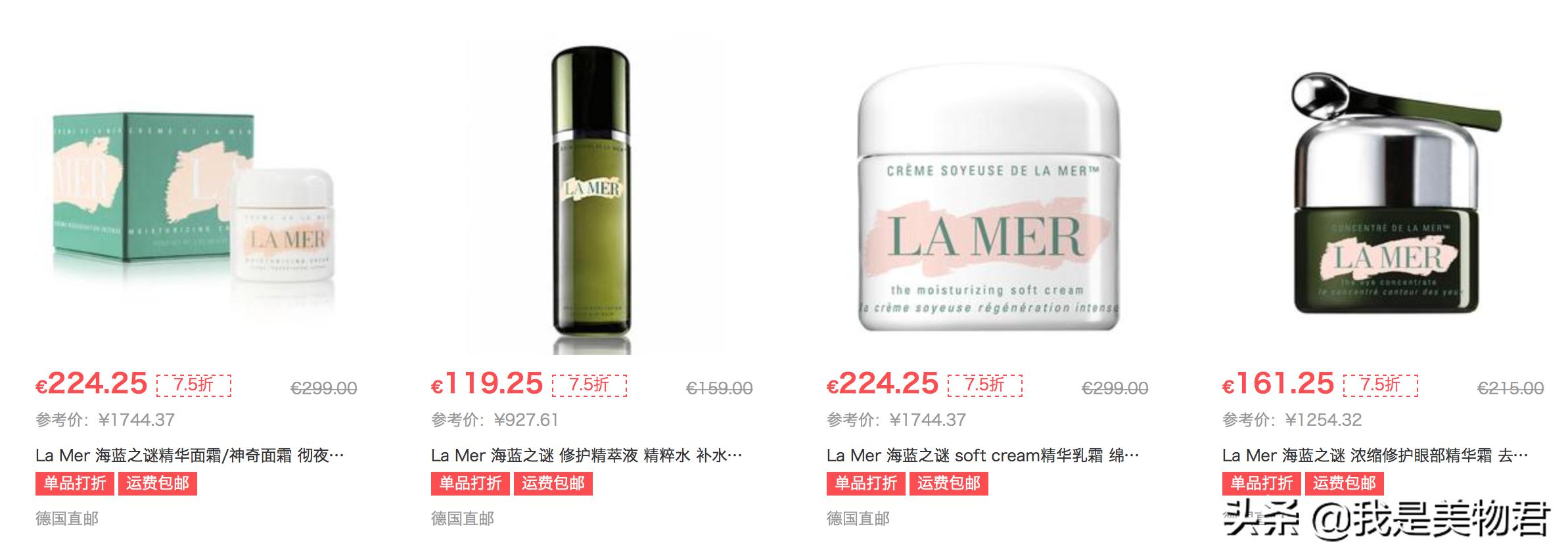Click the 运费包邮 tag under the eye concentrate

click(x=1345, y=483)
